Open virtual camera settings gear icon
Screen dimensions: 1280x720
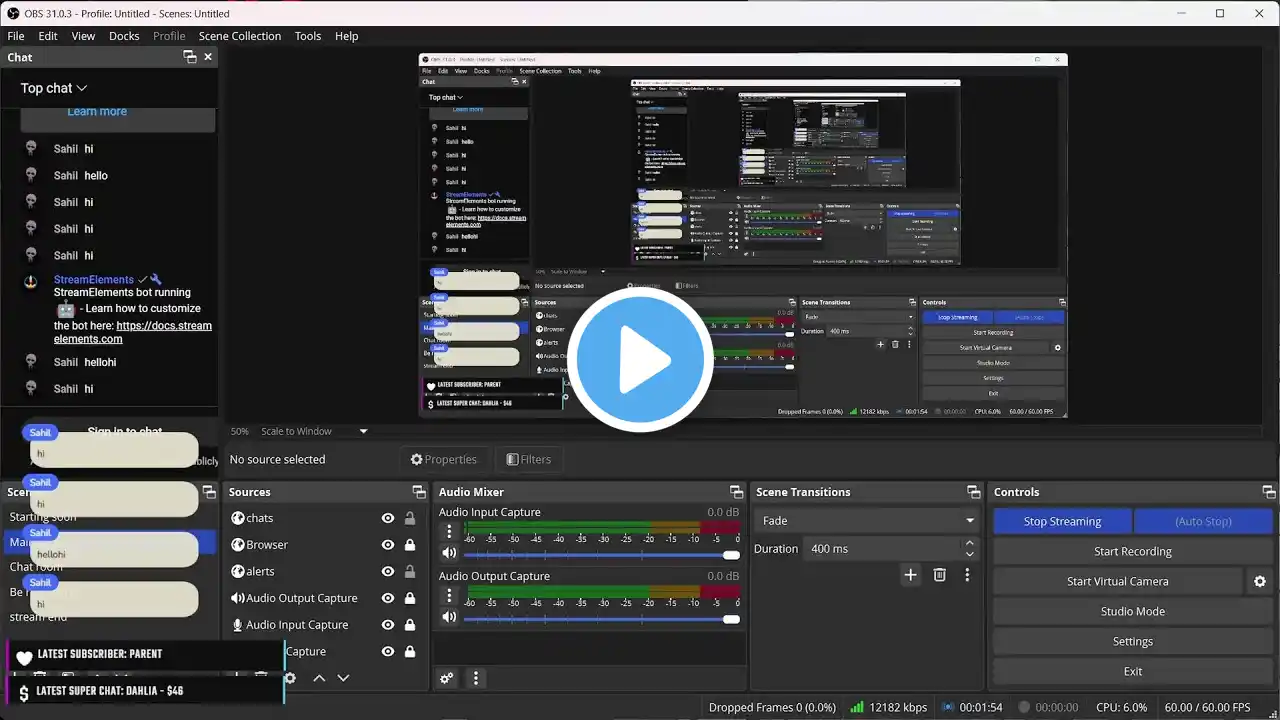click(x=1260, y=581)
